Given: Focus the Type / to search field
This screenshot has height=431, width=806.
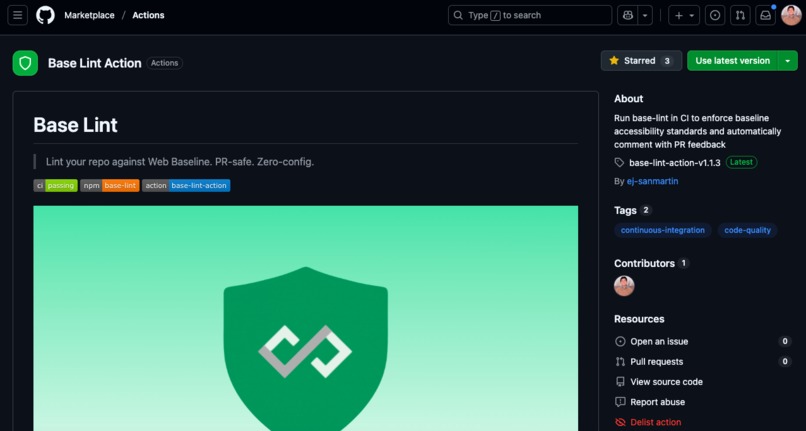Looking at the screenshot, I should (x=529, y=15).
